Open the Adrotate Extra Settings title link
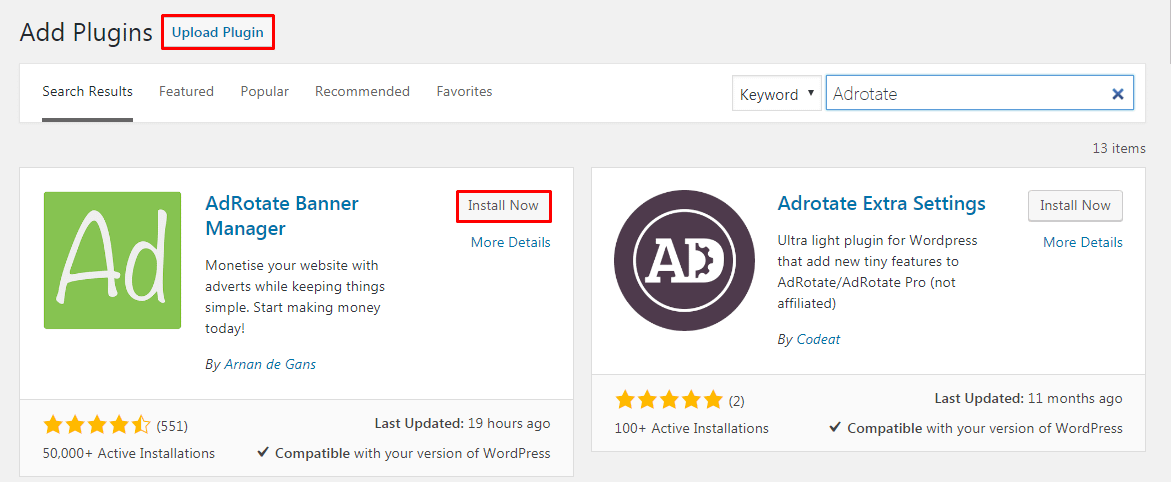Screen dimensions: 1171x482 pos(881,203)
